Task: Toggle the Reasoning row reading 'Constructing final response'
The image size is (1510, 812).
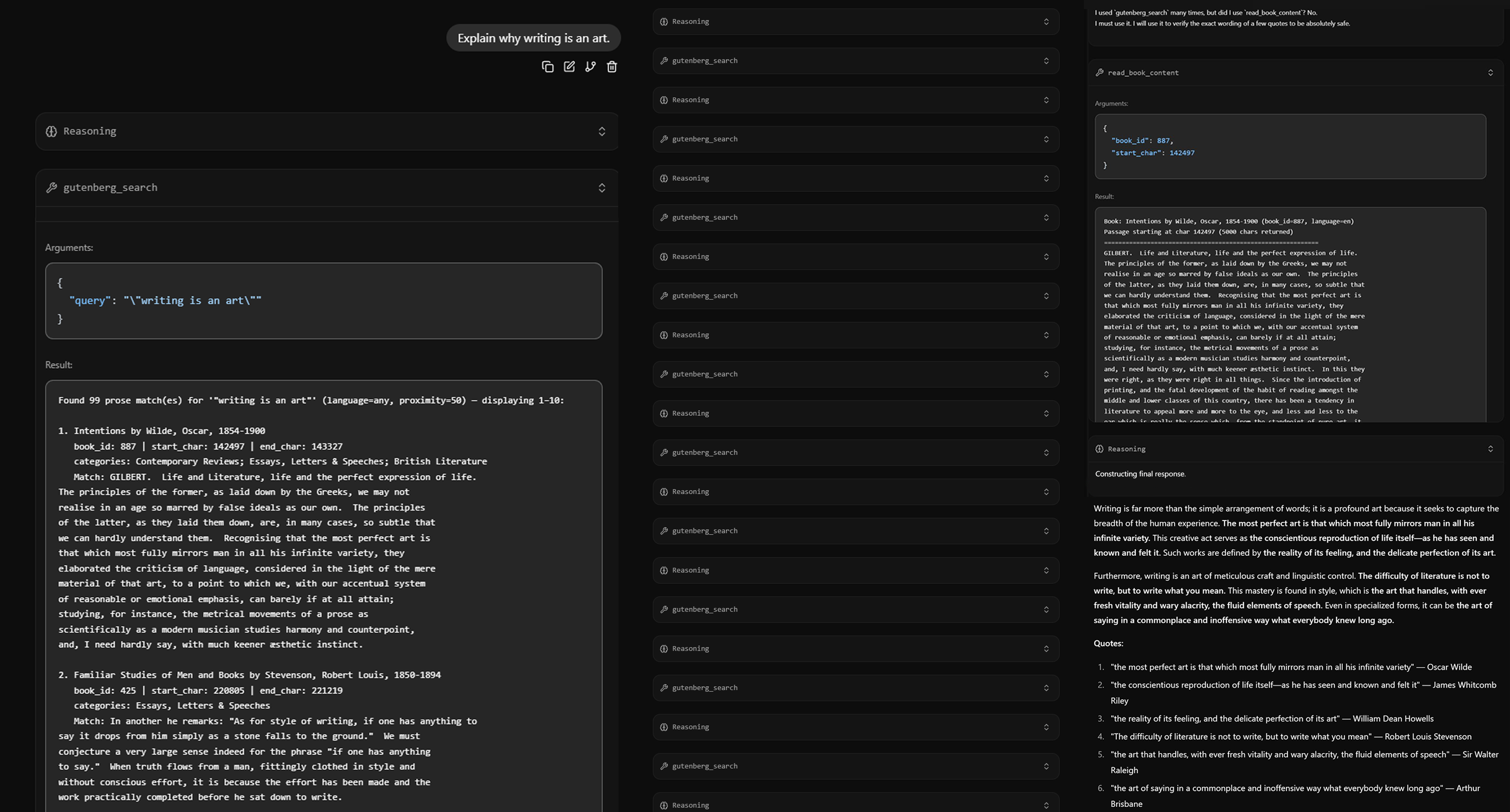Action: pos(1490,449)
